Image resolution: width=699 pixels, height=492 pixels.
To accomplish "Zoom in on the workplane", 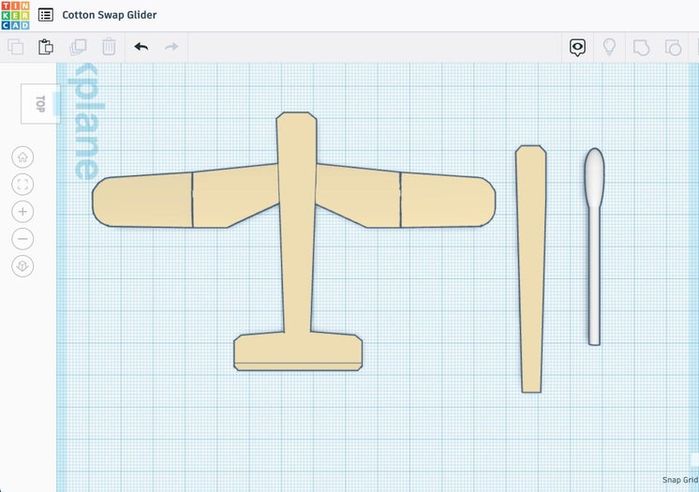I will [23, 212].
